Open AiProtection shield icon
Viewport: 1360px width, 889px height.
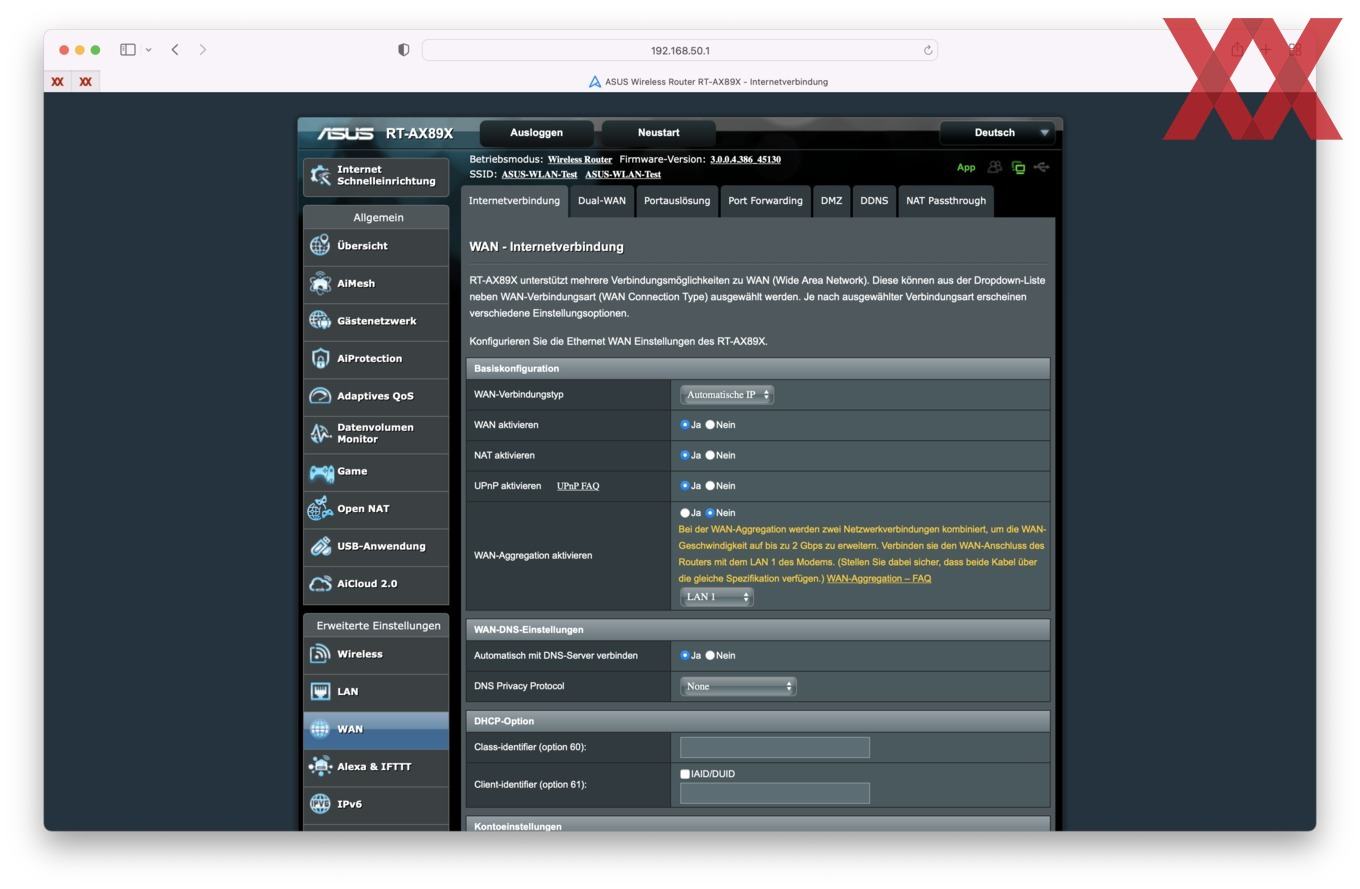coord(320,358)
